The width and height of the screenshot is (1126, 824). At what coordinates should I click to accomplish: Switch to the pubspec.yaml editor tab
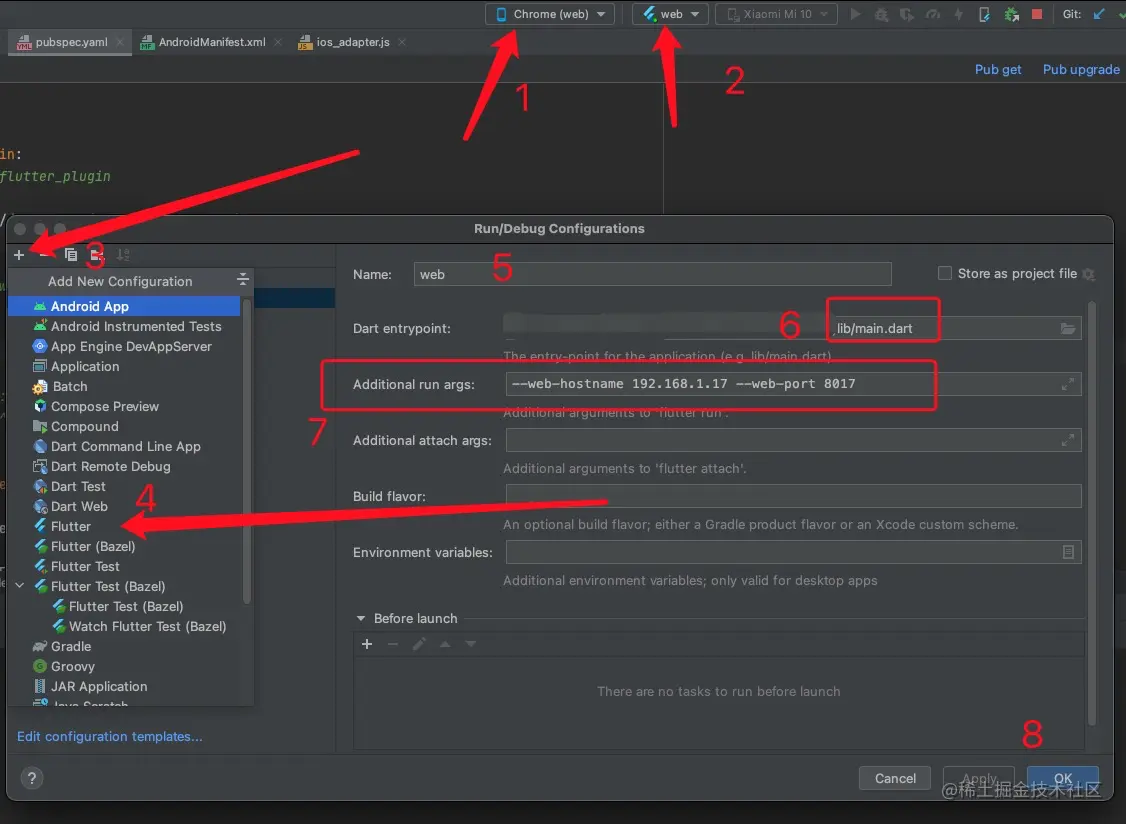pos(71,42)
